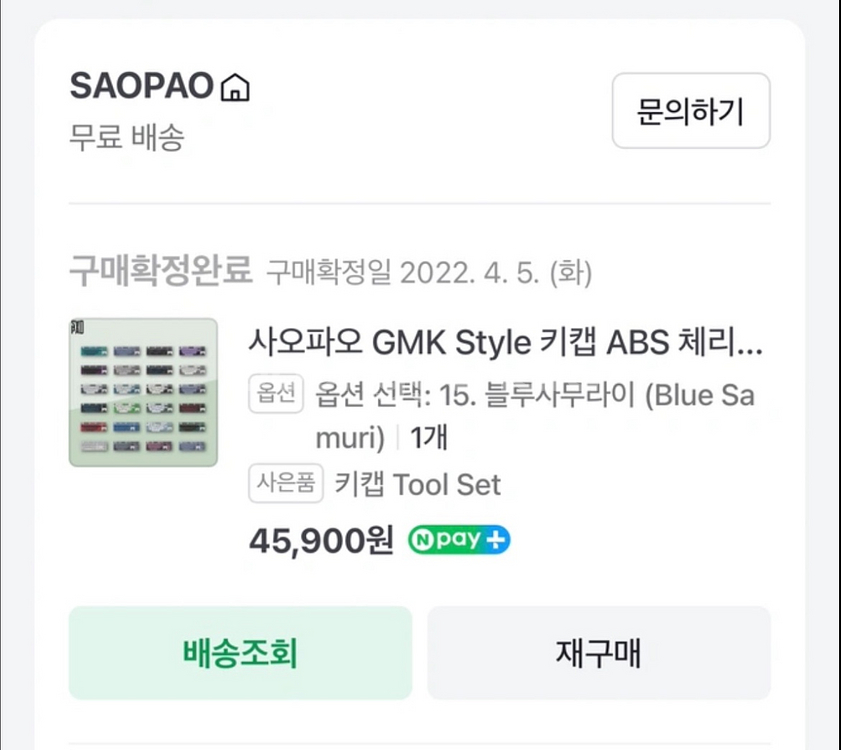The image size is (841, 750).
Task: Track the delivery with 배송조회 button
Action: tap(240, 653)
